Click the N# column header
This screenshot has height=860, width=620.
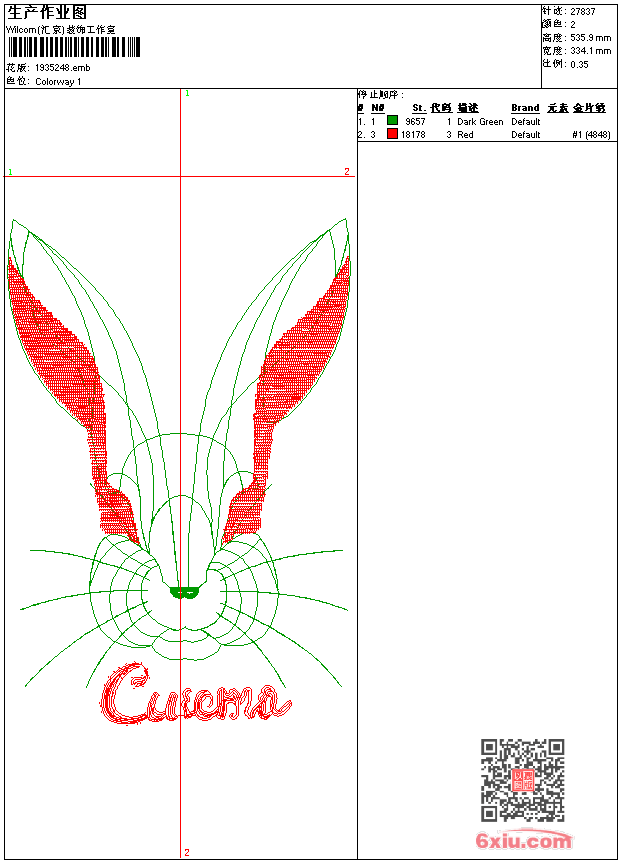[378, 108]
